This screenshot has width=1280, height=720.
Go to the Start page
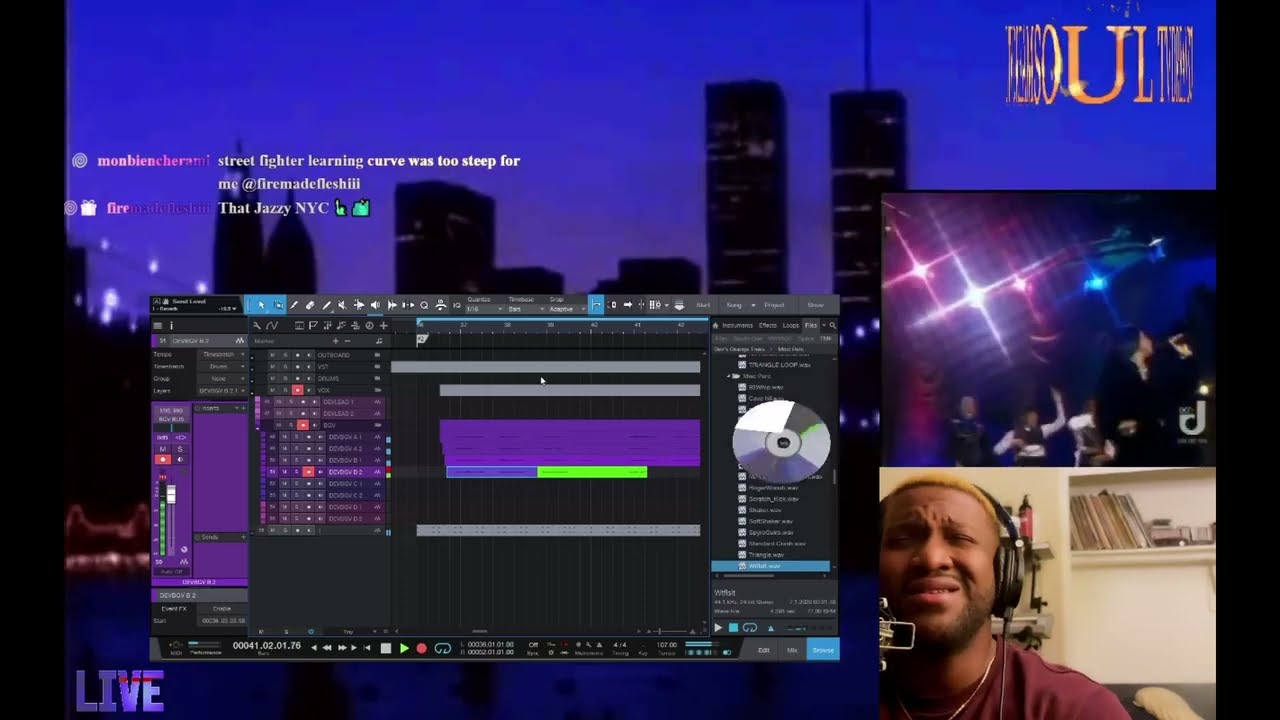703,305
